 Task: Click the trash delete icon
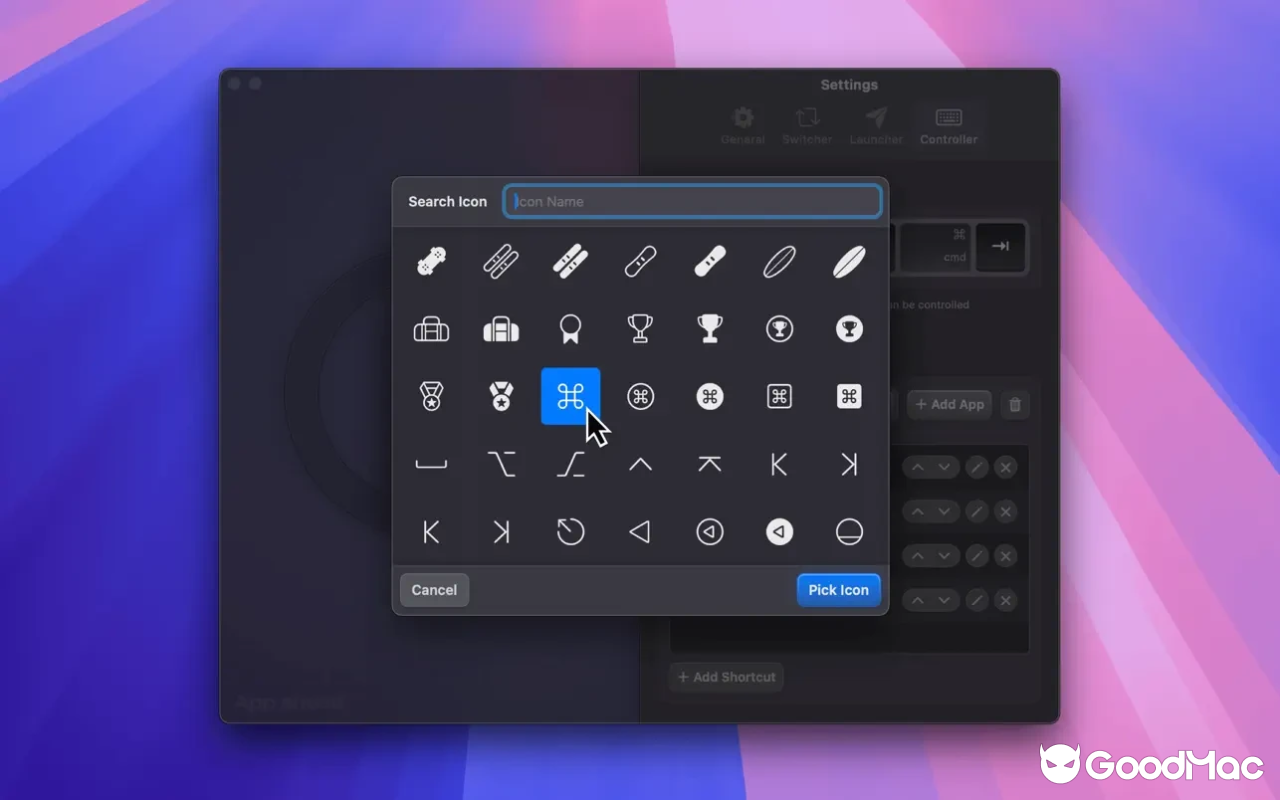(1014, 404)
